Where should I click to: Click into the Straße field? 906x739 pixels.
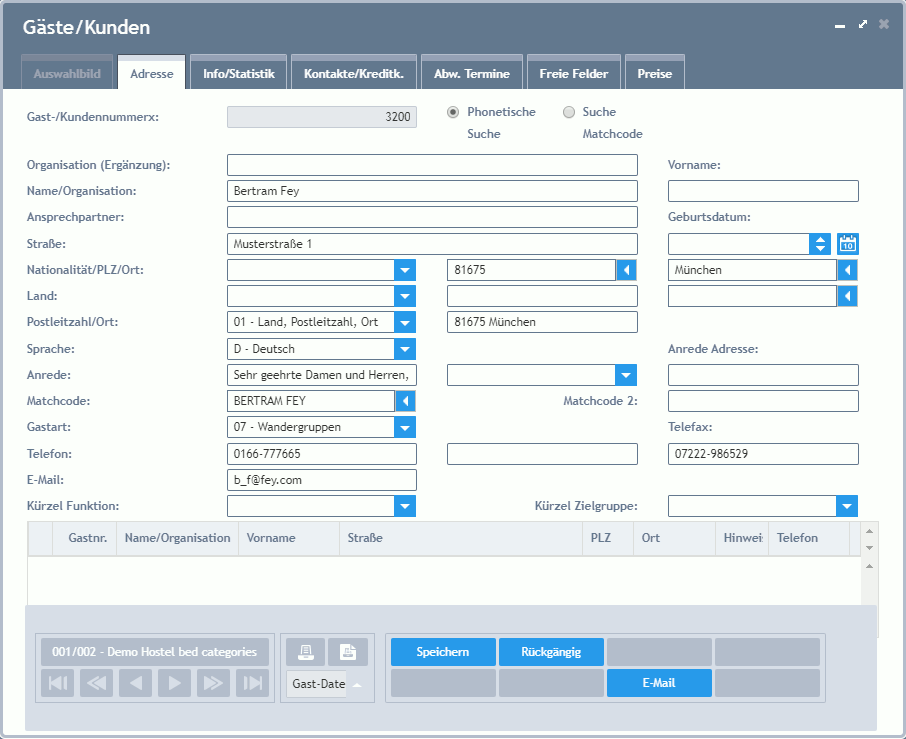pos(432,244)
